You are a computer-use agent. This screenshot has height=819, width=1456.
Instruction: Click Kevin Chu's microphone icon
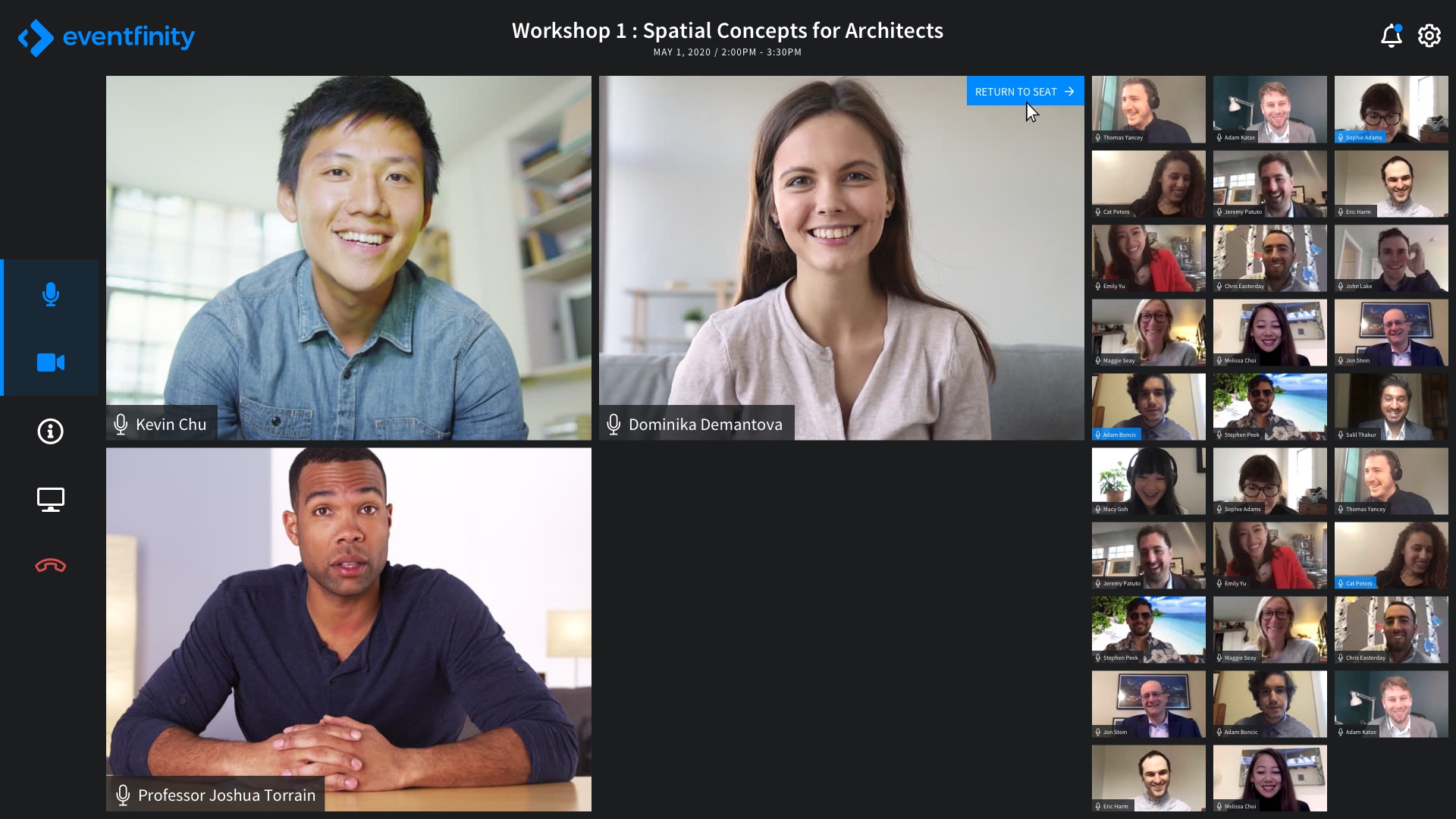(x=121, y=424)
